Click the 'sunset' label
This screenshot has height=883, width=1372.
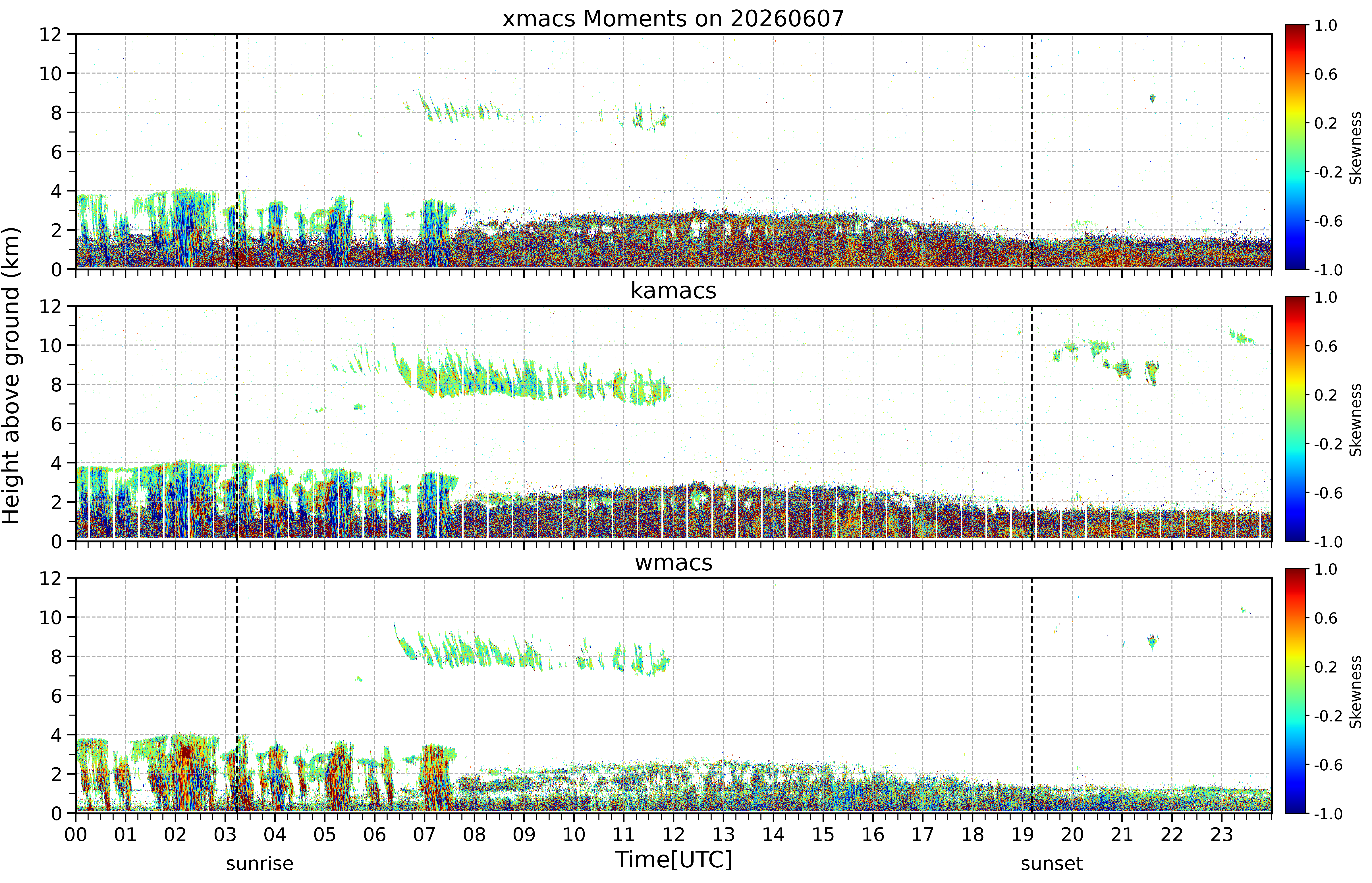pos(1052,863)
